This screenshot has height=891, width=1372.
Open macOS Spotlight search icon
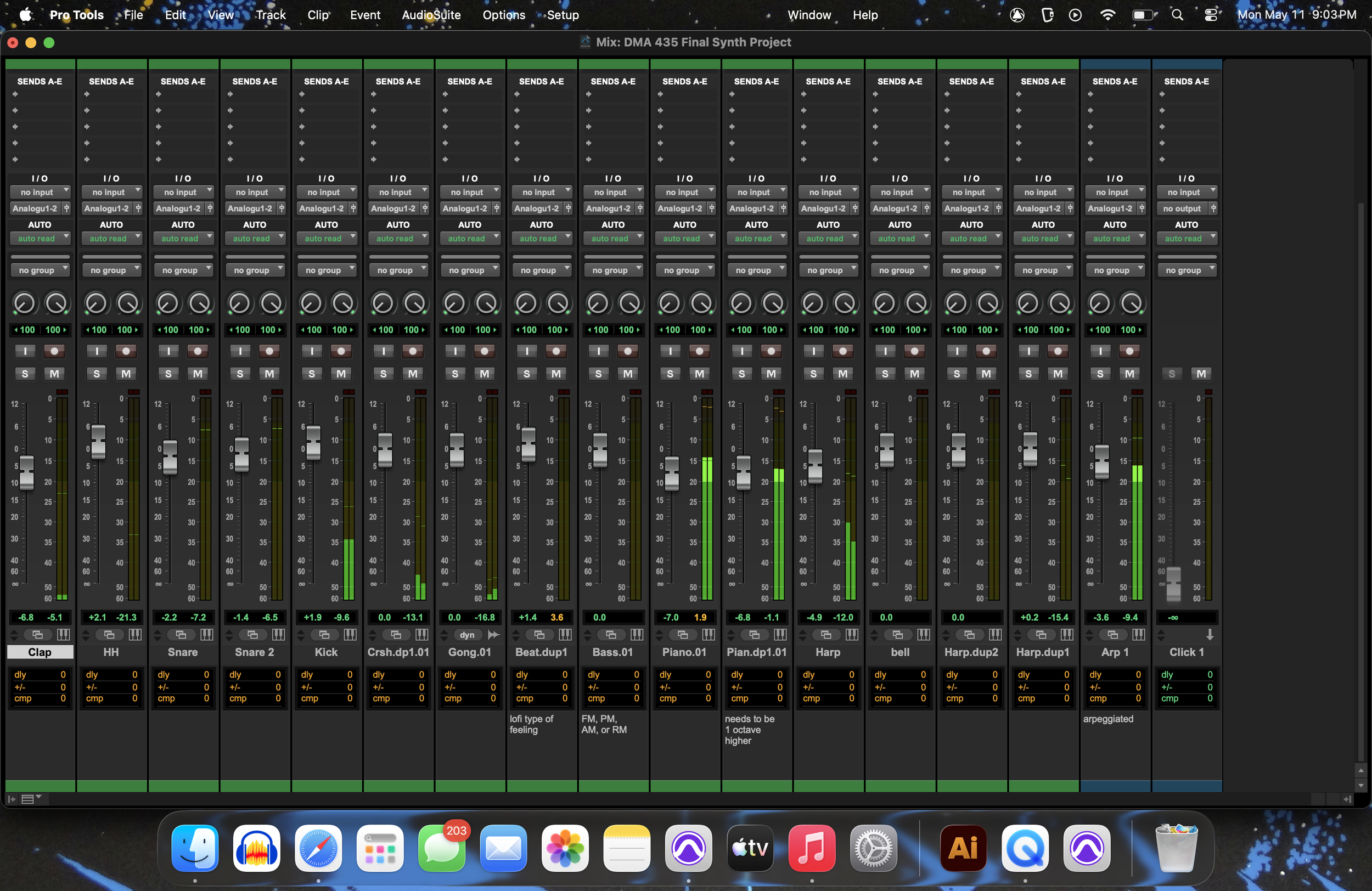coord(1177,15)
